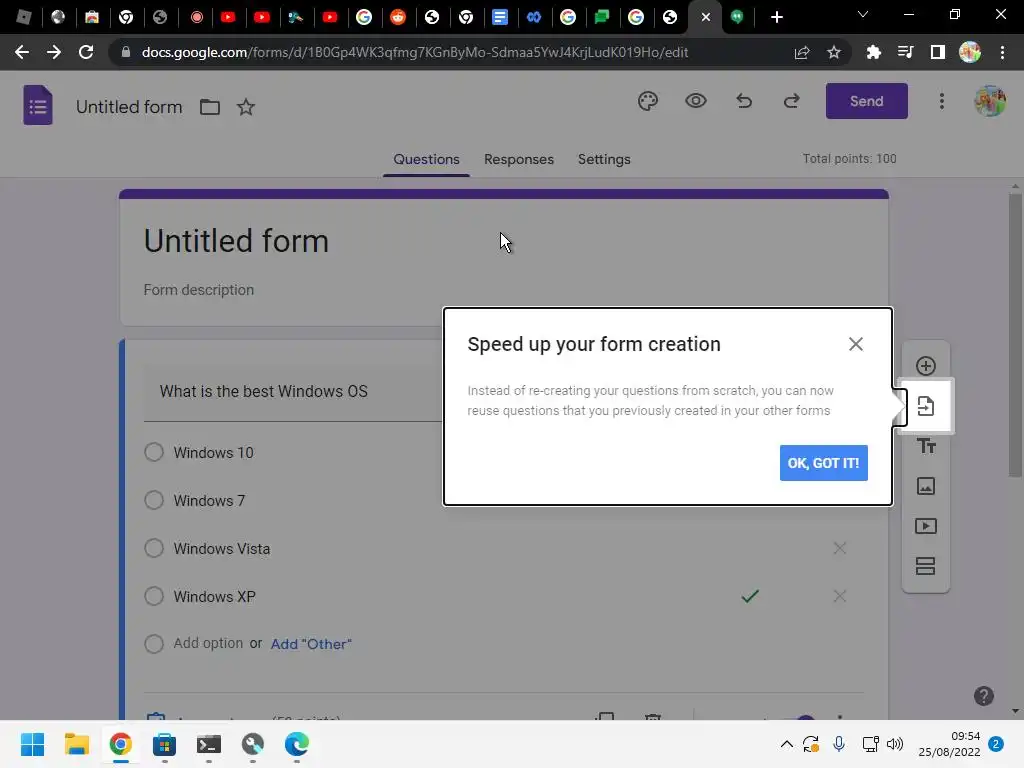Go back in Chrome
This screenshot has height=768, width=1024.
click(x=22, y=52)
